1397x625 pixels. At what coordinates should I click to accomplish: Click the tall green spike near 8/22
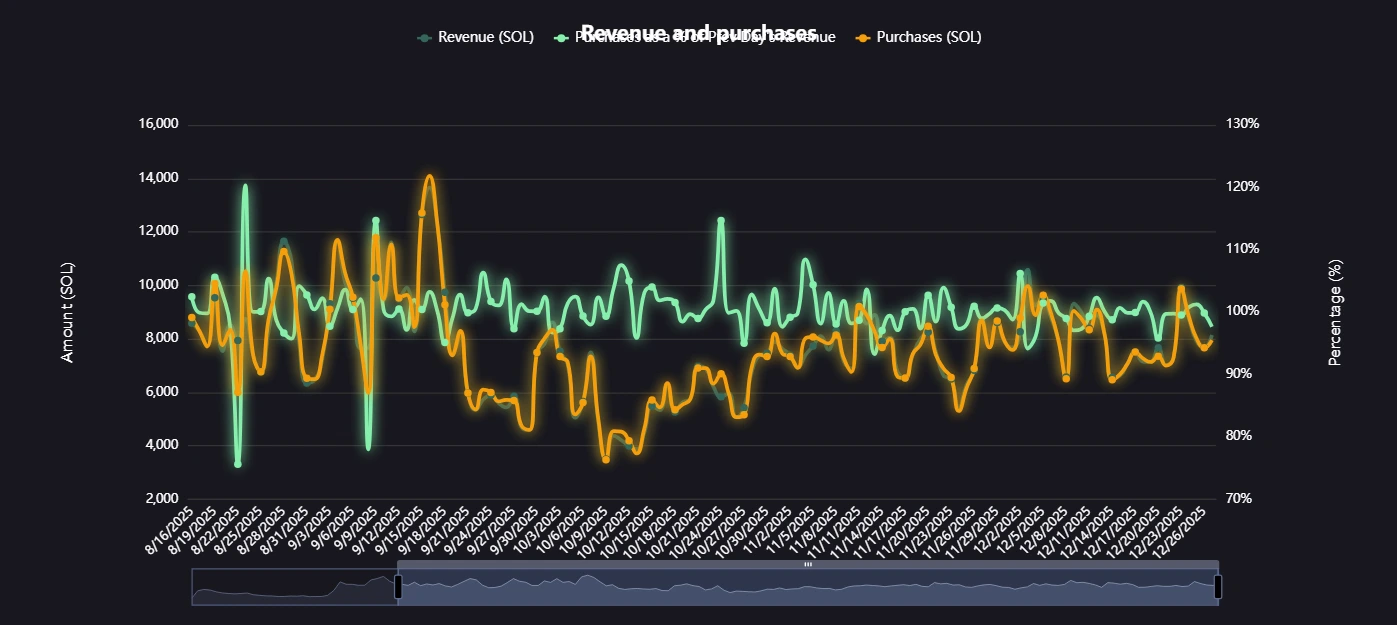[x=243, y=186]
